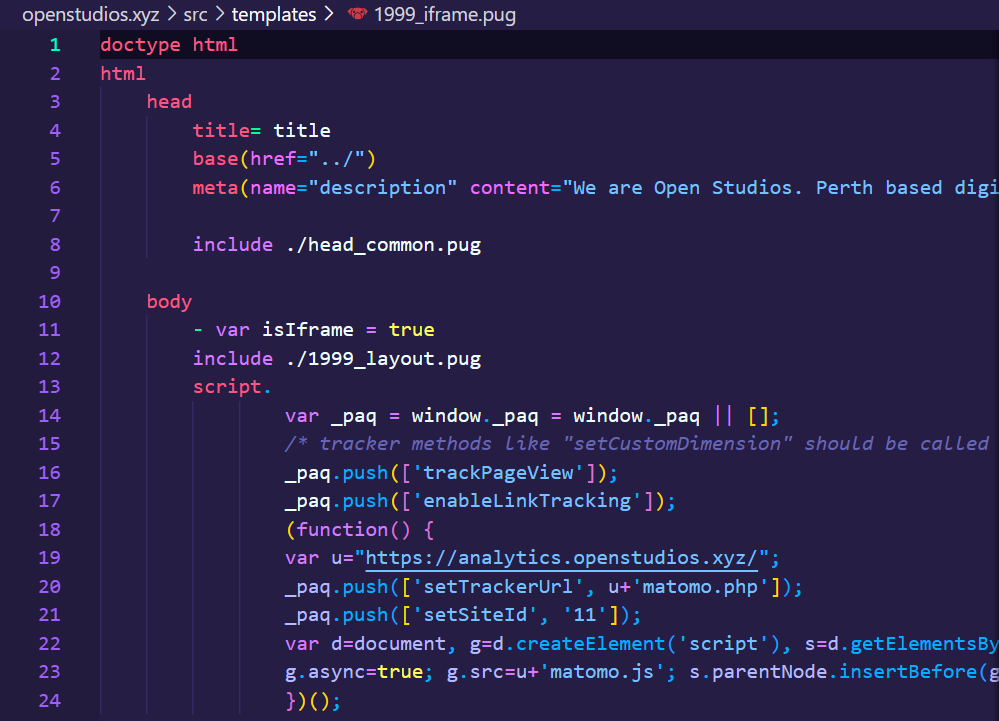Click the 'body' tag on line 10
This screenshot has width=999, height=721.
[169, 302]
